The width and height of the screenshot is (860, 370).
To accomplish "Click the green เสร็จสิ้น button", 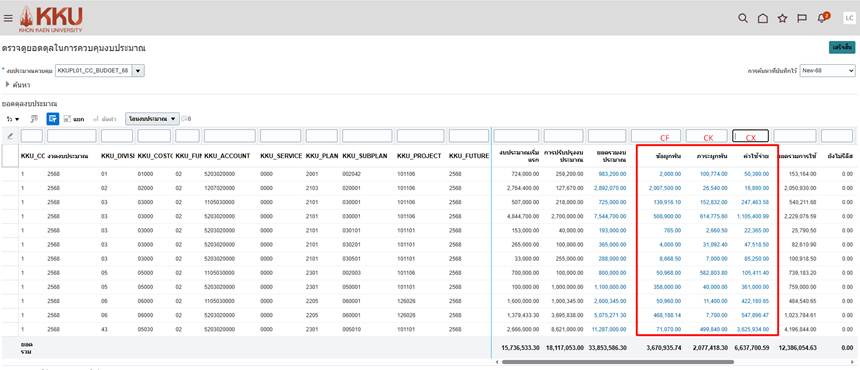I will pyautogui.click(x=842, y=48).
